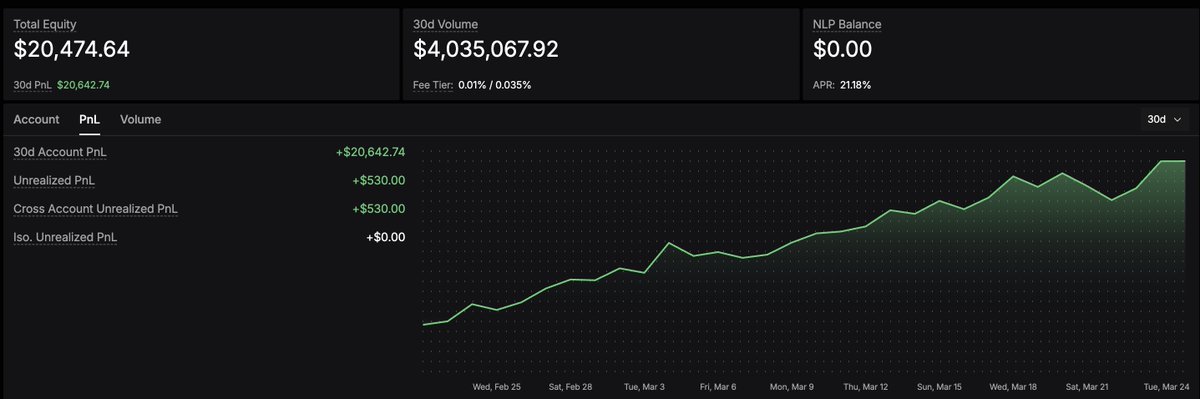Click the PnL chart's final plateau at Mar 24
Image resolution: width=1200 pixels, height=399 pixels.
tap(1172, 160)
